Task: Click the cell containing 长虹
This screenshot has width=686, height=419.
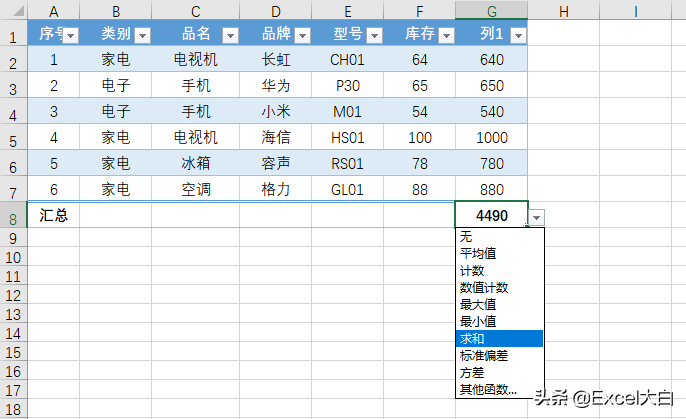Action: click(x=276, y=59)
